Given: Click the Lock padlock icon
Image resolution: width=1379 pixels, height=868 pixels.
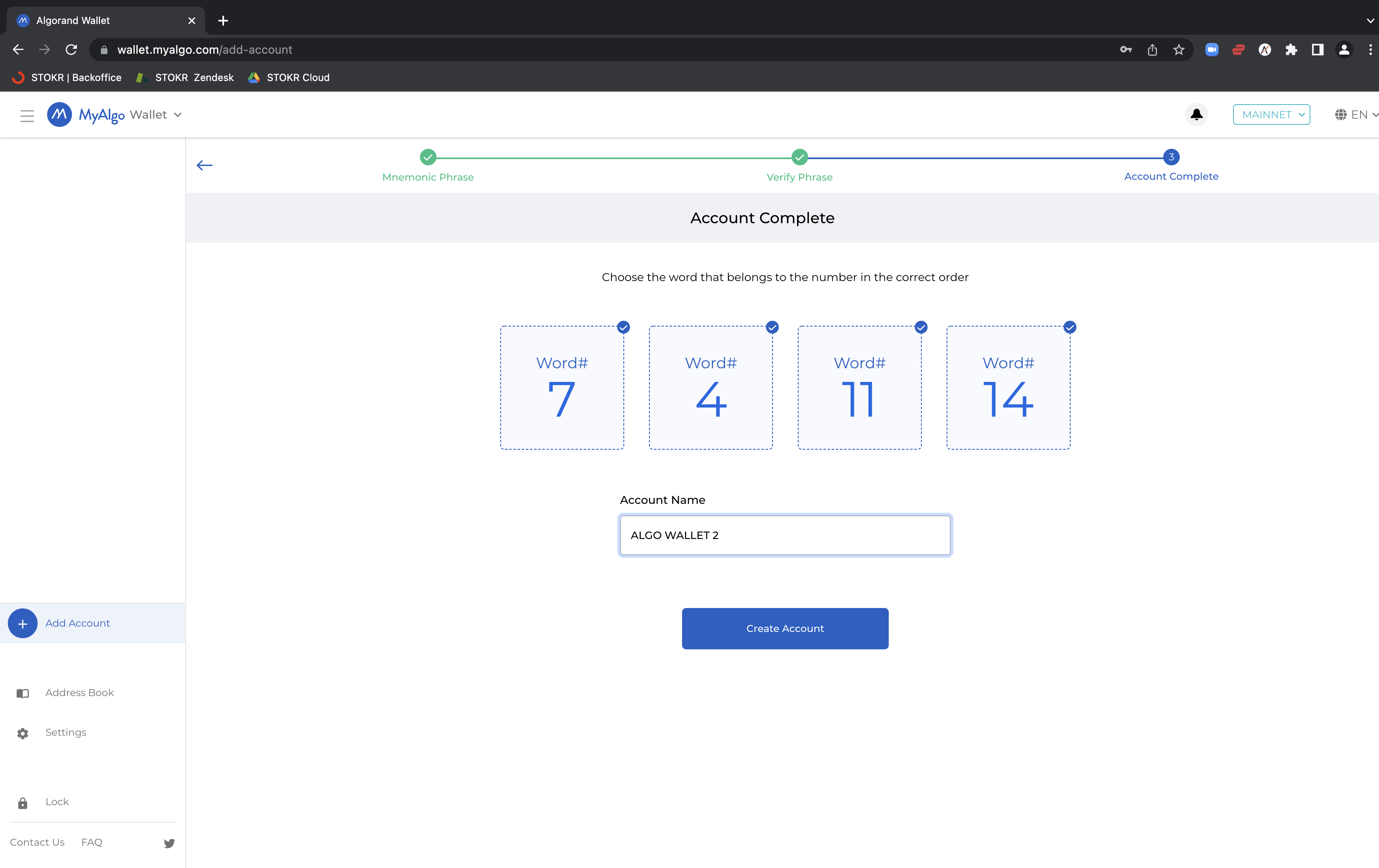Looking at the screenshot, I should click(23, 803).
